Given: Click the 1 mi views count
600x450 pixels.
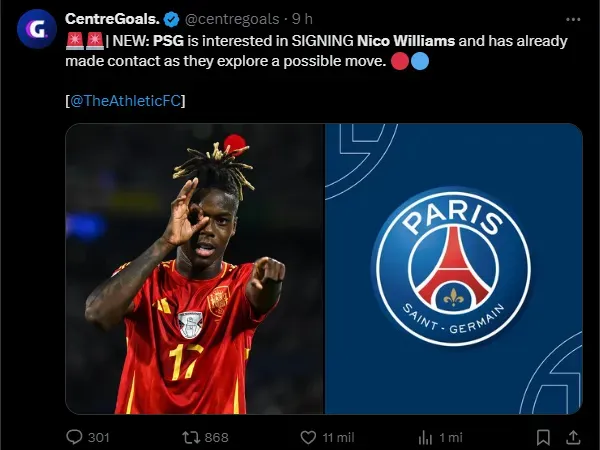Looking at the screenshot, I should click(x=451, y=437).
